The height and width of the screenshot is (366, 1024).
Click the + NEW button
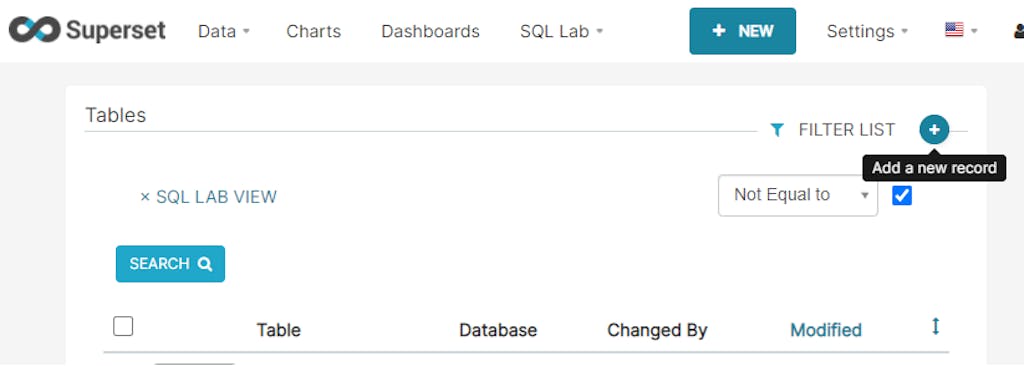[743, 31]
